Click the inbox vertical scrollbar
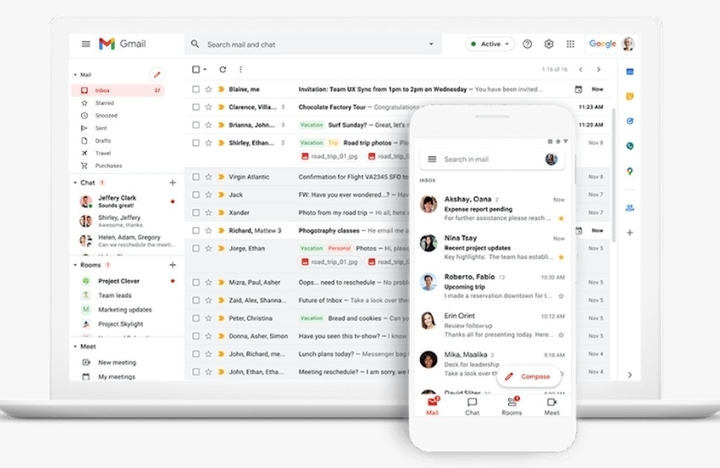Viewport: 720px width, 468px height. [614, 175]
